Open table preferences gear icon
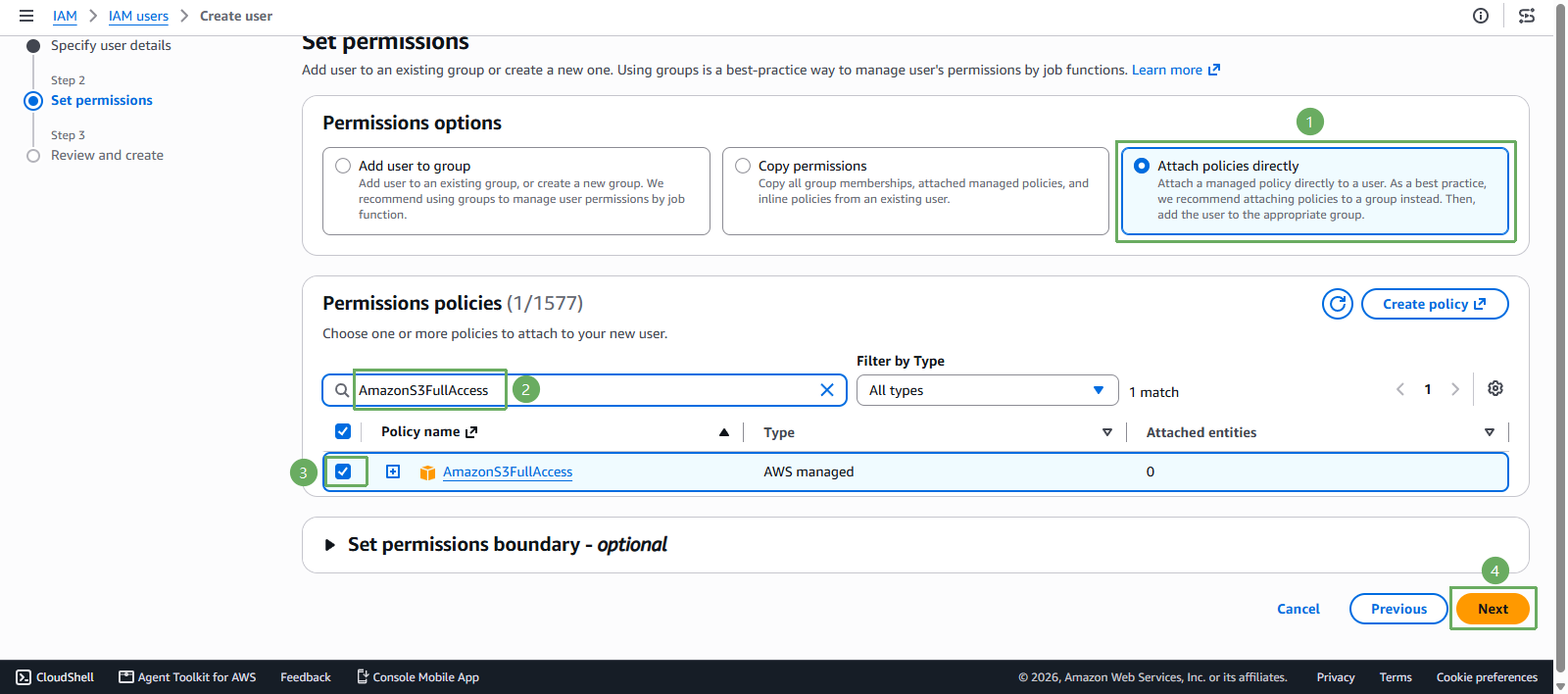 coord(1495,388)
